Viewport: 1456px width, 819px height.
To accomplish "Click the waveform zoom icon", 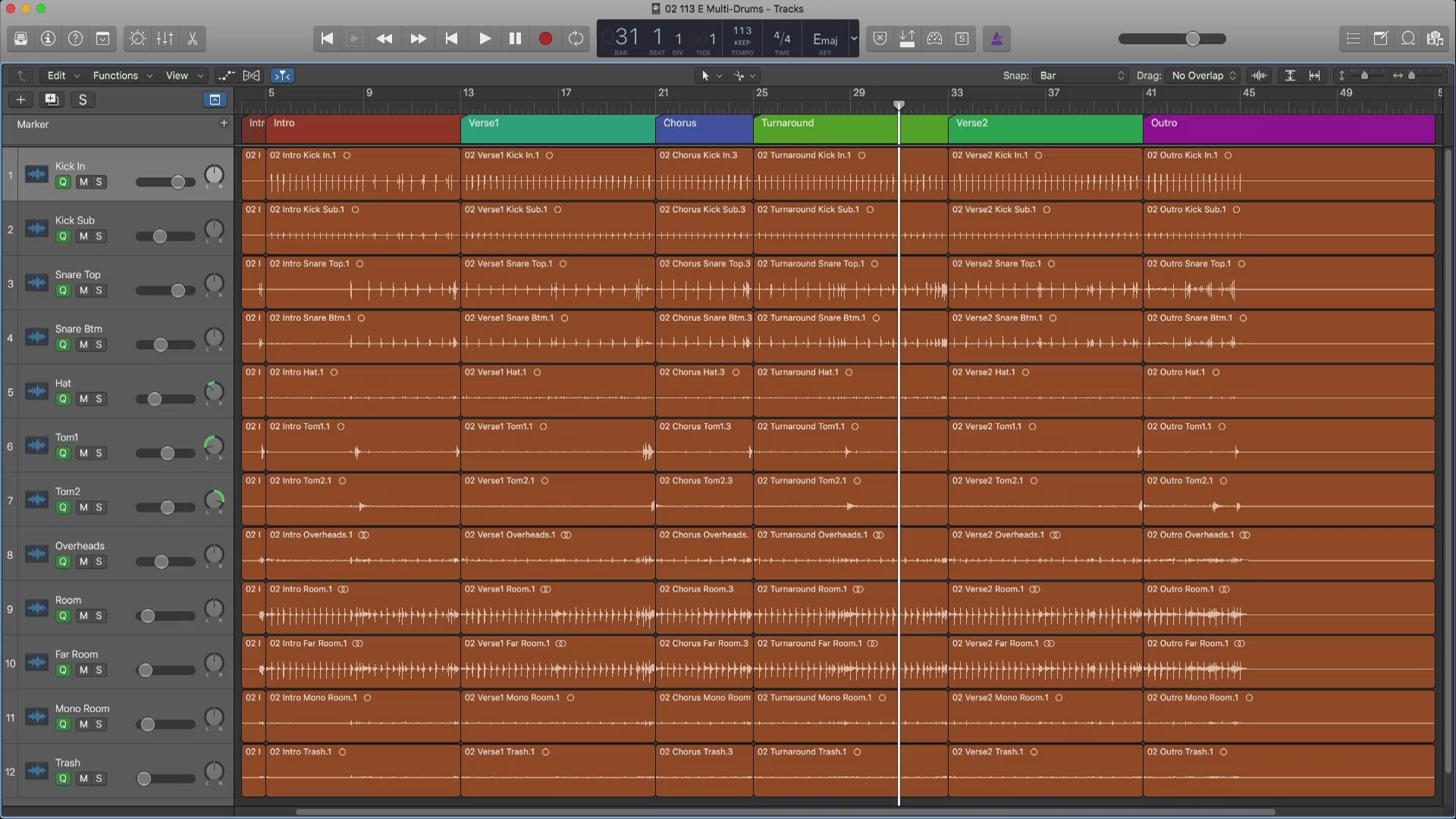I will click(1260, 76).
